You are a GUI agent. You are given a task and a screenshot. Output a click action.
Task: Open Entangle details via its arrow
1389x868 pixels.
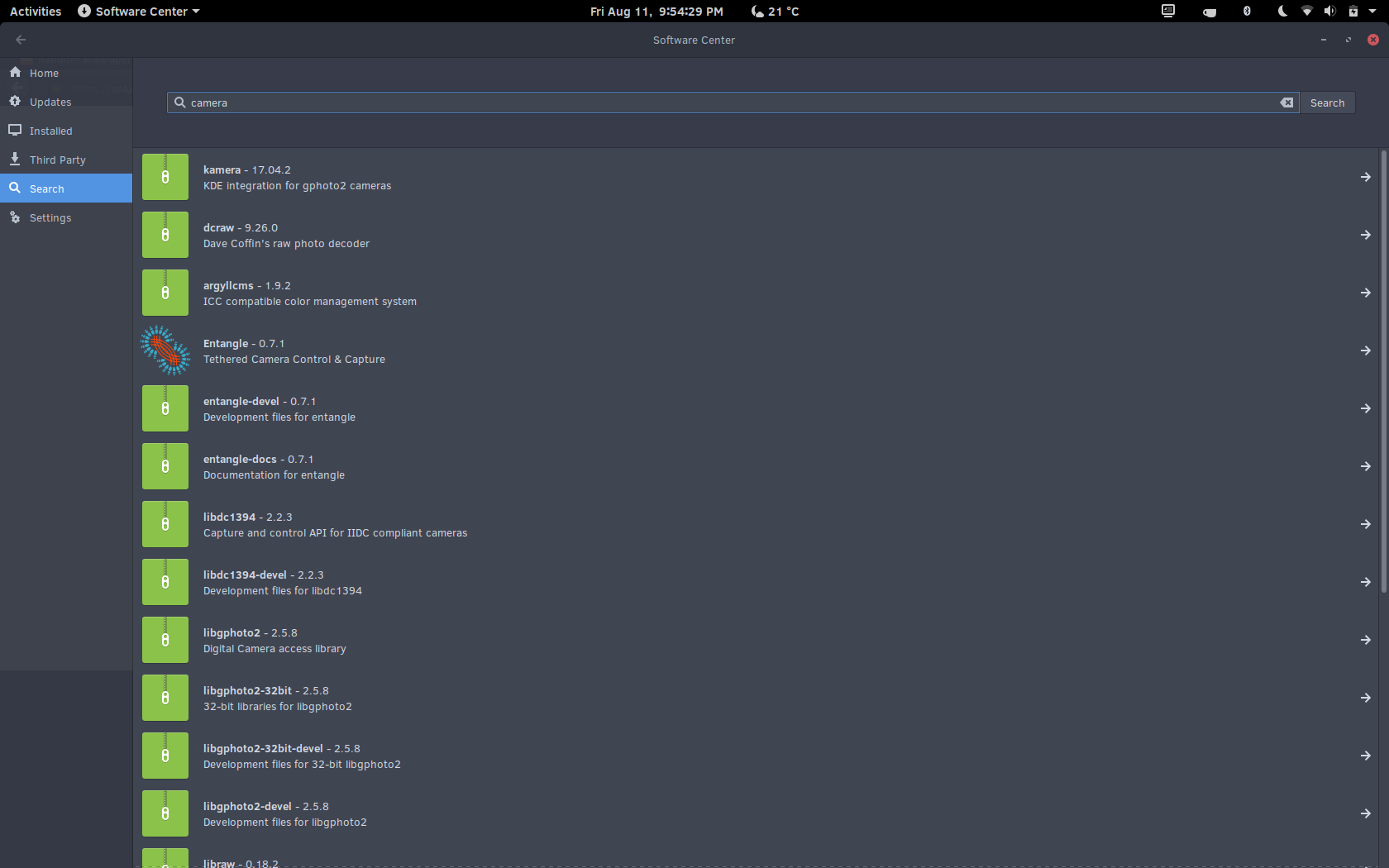(1366, 351)
